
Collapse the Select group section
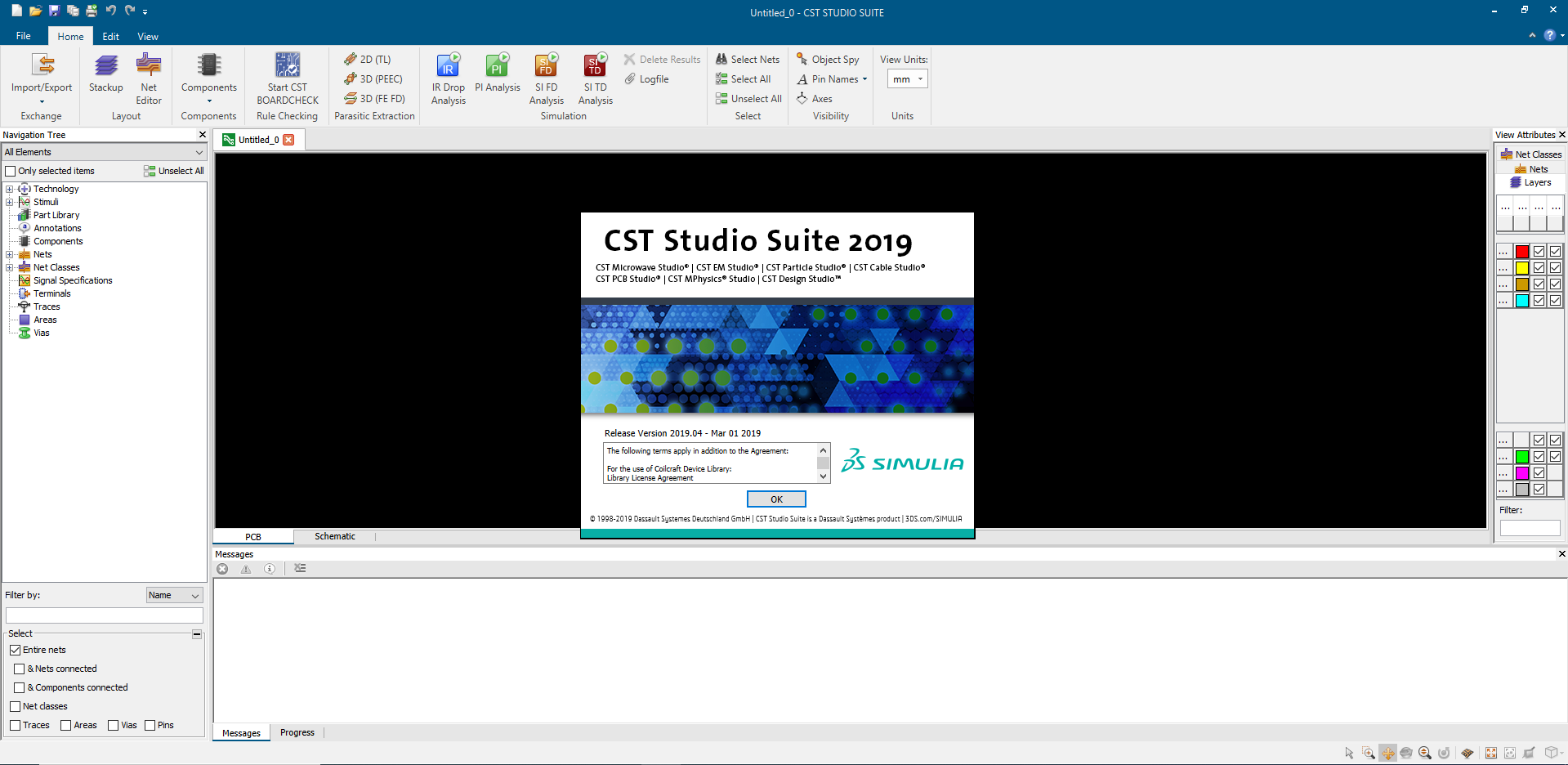coord(197,634)
